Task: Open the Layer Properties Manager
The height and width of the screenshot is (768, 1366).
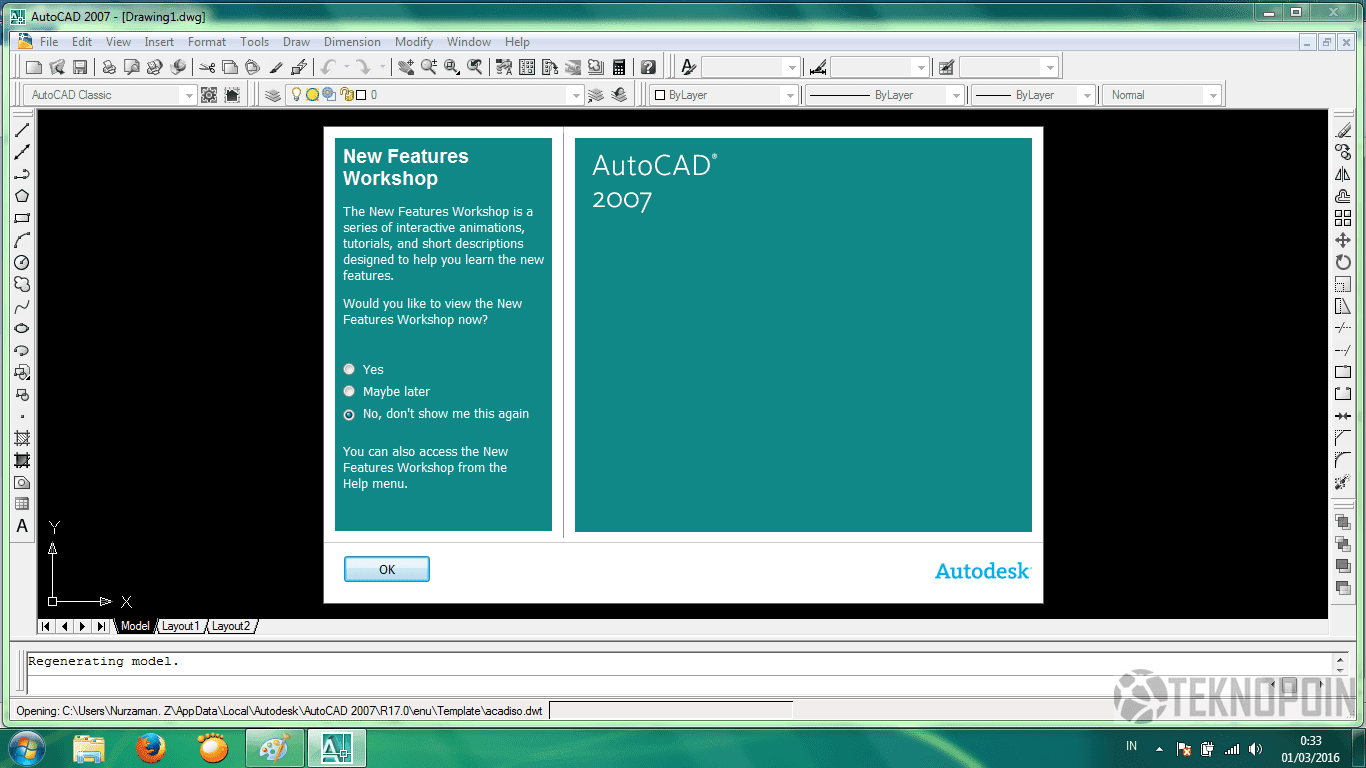Action: click(273, 94)
